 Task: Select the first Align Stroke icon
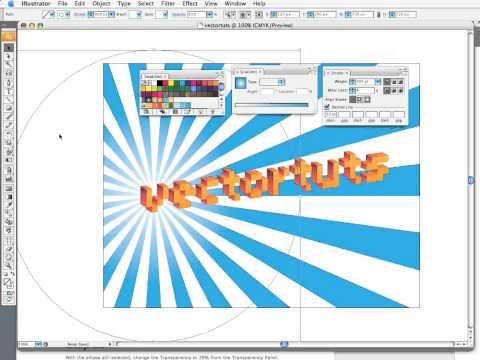coord(353,99)
